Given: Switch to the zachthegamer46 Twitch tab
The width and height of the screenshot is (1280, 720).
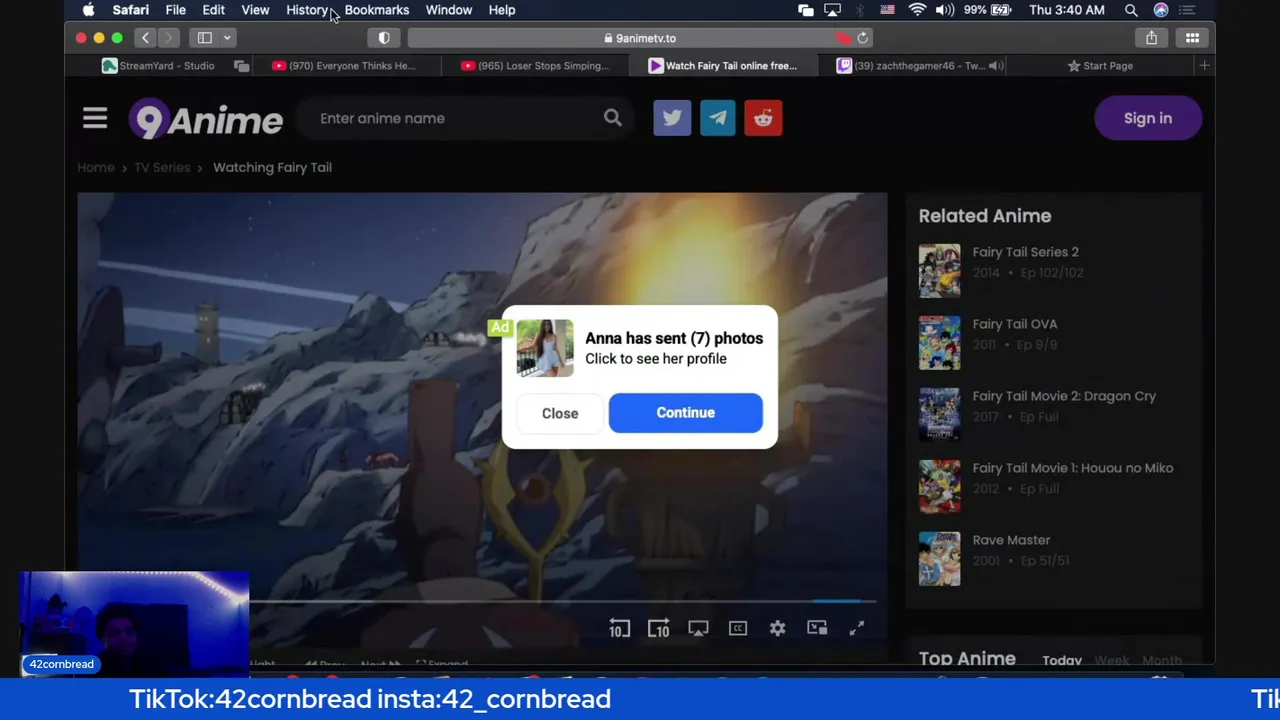Looking at the screenshot, I should coord(911,65).
